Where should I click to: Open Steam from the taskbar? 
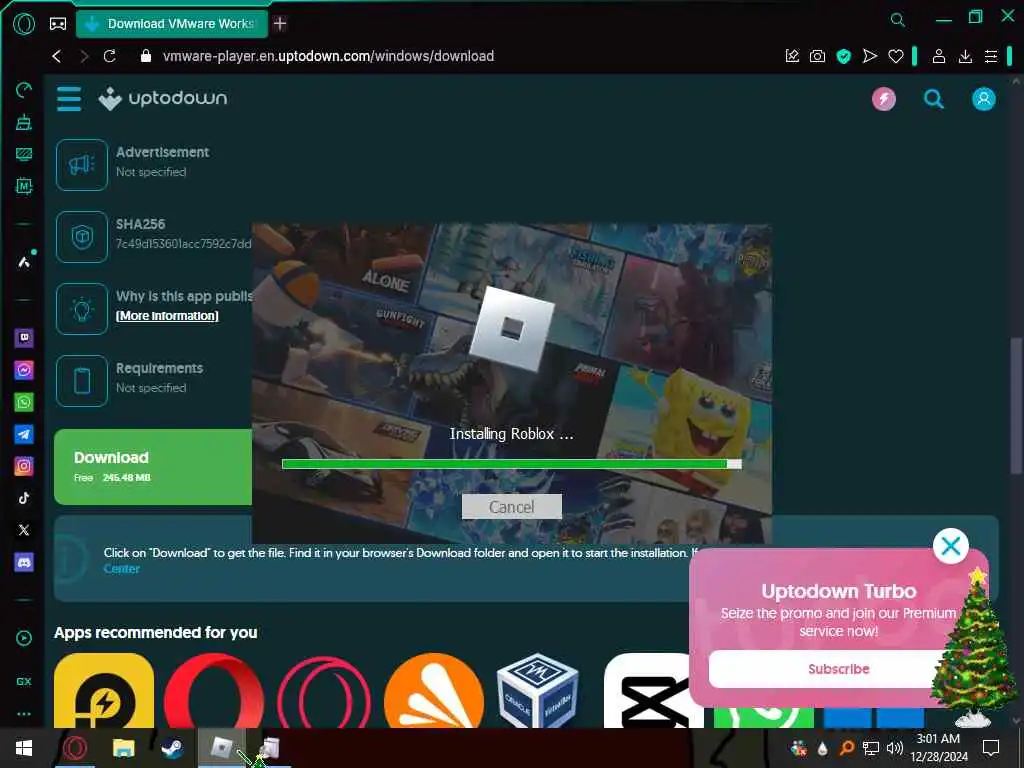(x=172, y=748)
